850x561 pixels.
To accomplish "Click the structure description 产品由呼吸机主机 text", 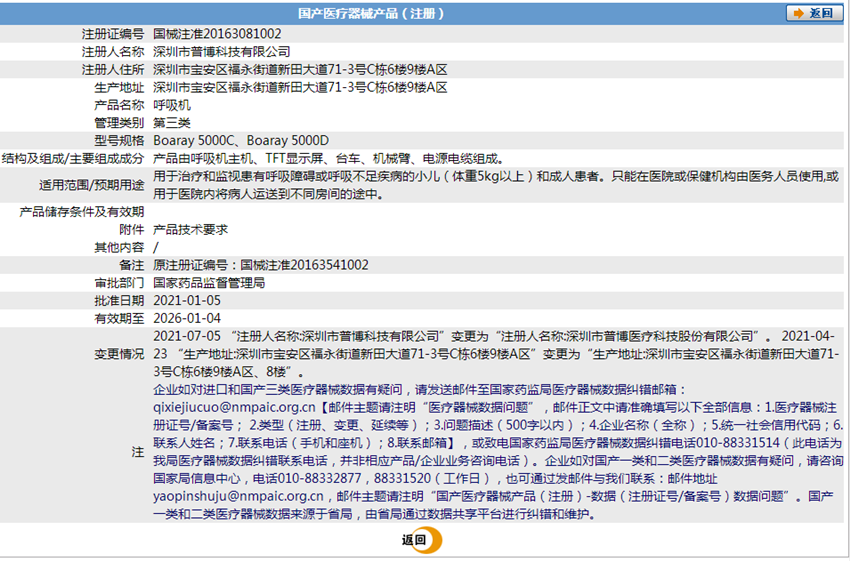I will [329, 158].
